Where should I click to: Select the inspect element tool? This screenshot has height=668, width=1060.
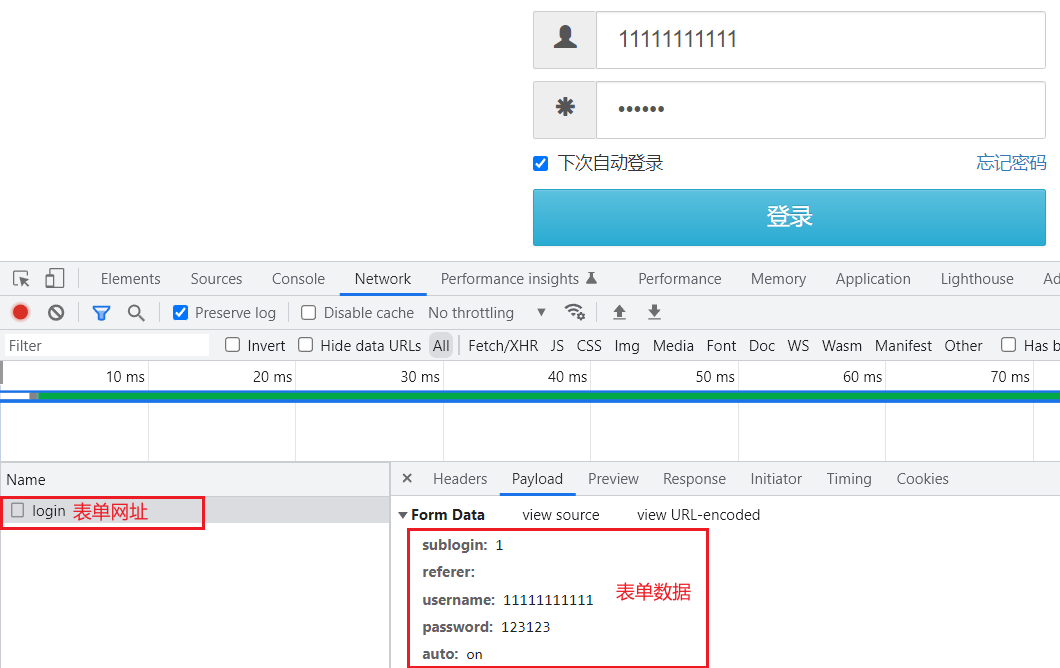click(x=20, y=278)
